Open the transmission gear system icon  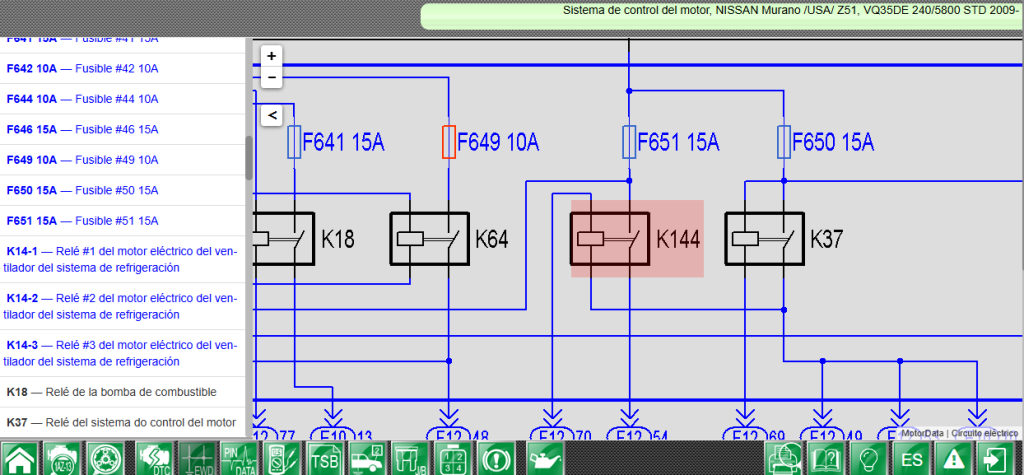click(x=106, y=459)
